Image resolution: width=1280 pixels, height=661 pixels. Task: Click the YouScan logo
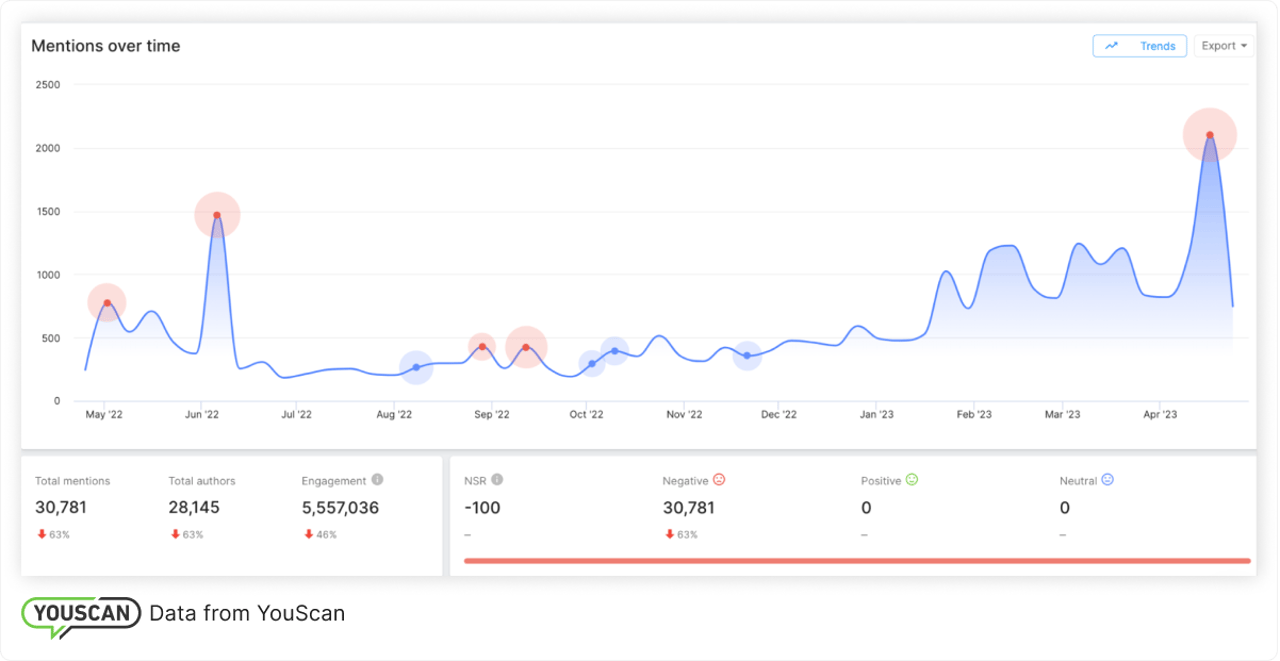[82, 613]
